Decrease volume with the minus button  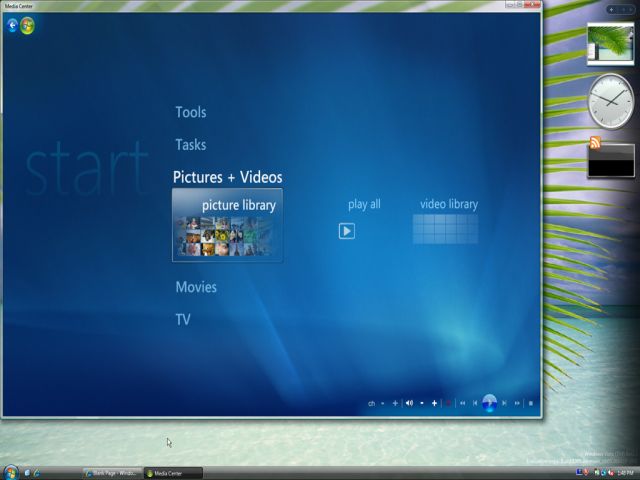[x=422, y=403]
